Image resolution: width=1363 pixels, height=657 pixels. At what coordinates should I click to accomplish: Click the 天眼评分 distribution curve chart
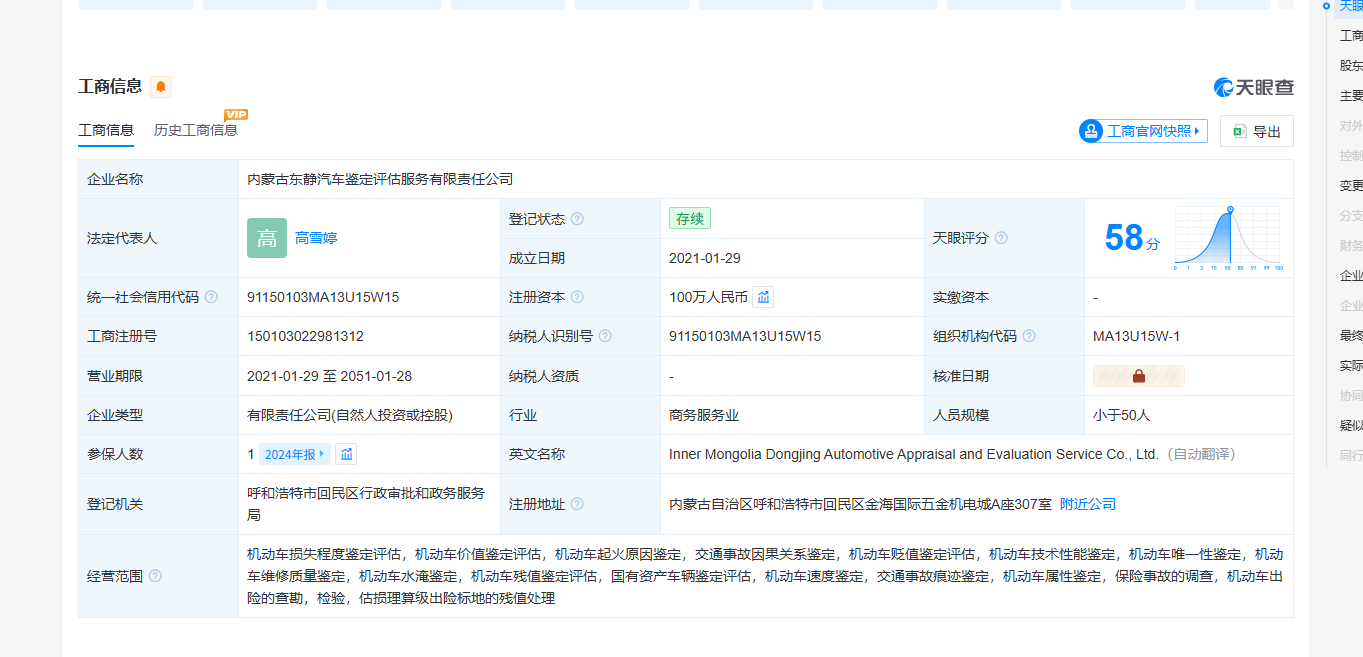(x=1227, y=239)
